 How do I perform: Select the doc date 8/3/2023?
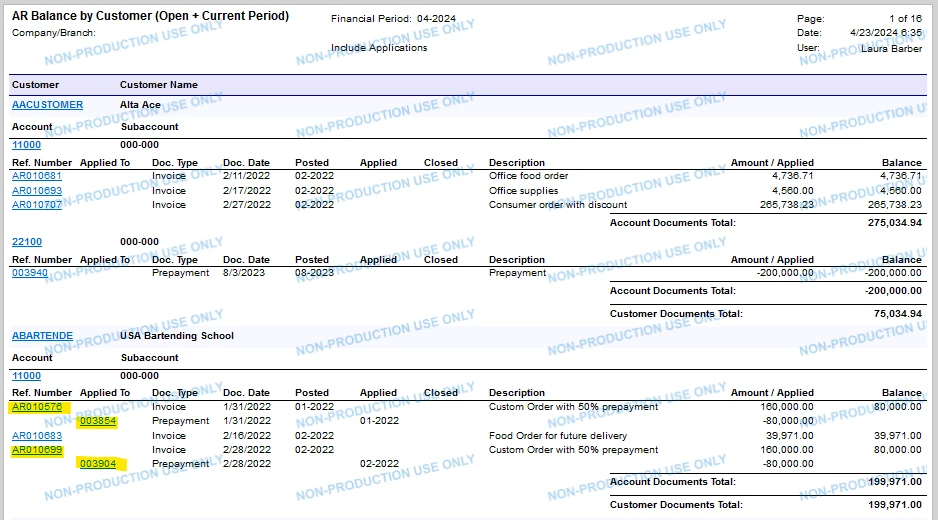coord(243,273)
